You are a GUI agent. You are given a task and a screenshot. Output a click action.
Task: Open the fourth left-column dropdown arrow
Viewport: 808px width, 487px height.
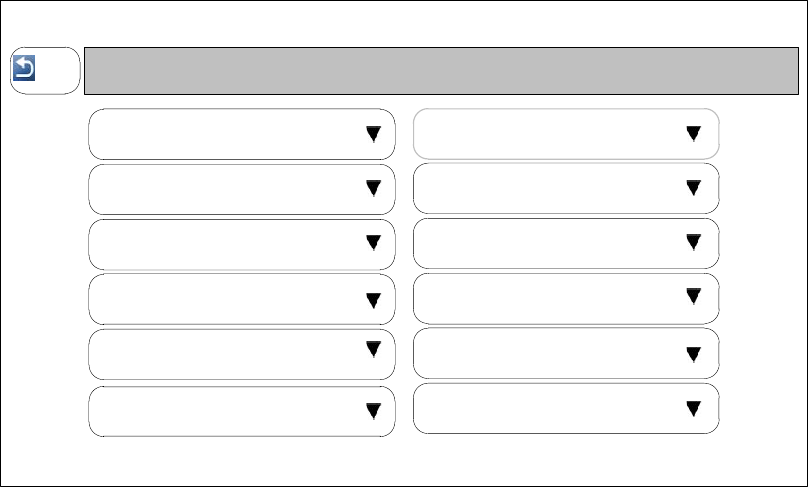coord(373,299)
